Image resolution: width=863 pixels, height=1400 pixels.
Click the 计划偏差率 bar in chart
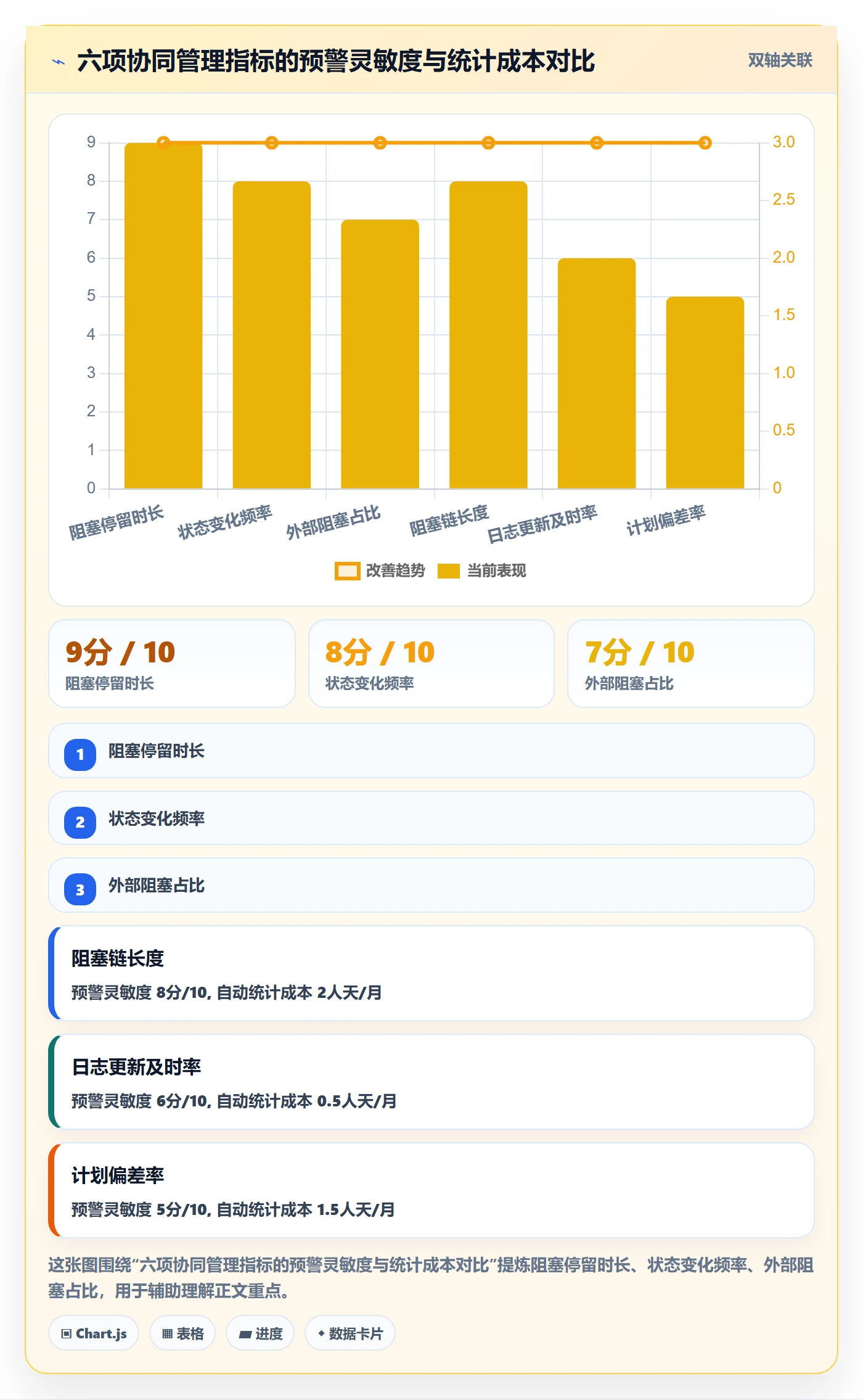point(705,392)
